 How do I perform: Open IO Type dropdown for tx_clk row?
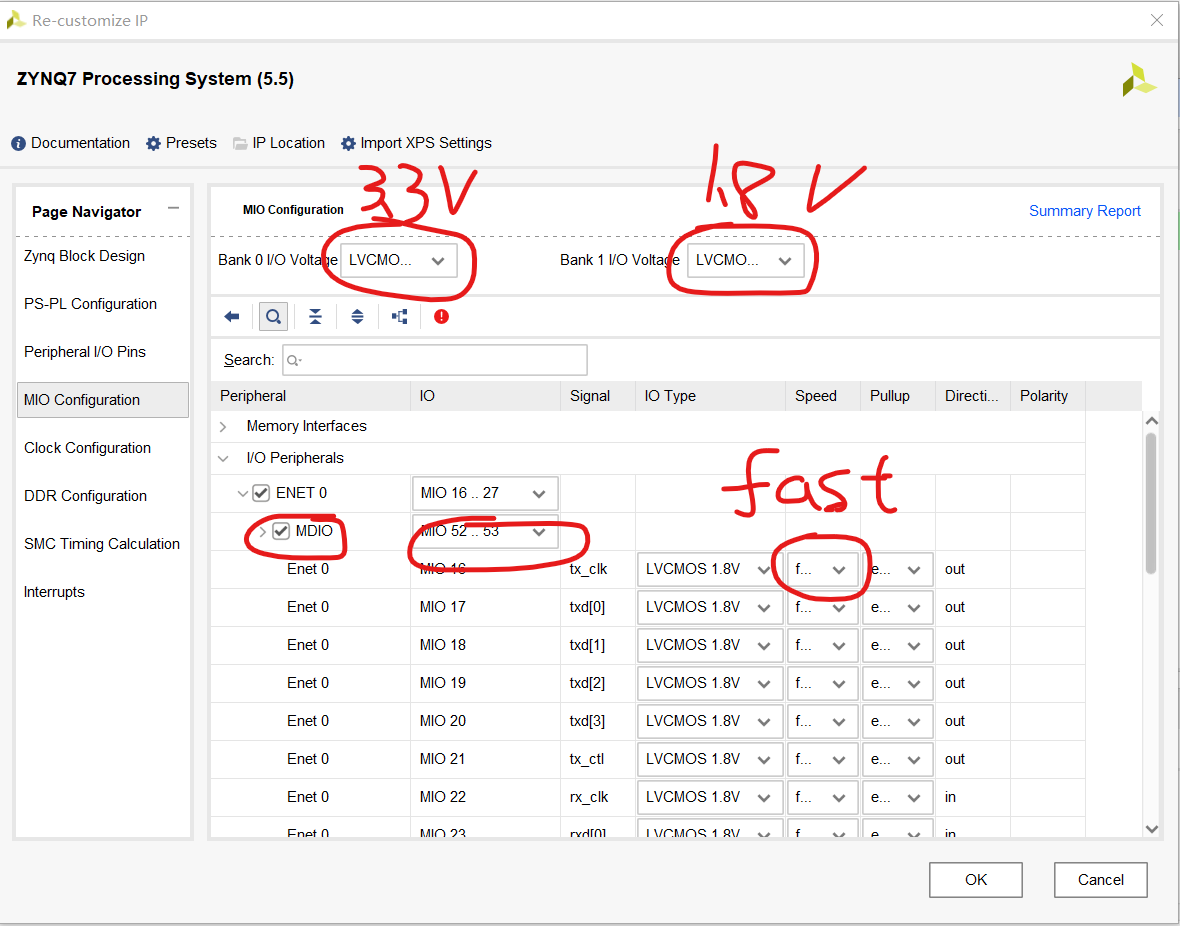(710, 570)
